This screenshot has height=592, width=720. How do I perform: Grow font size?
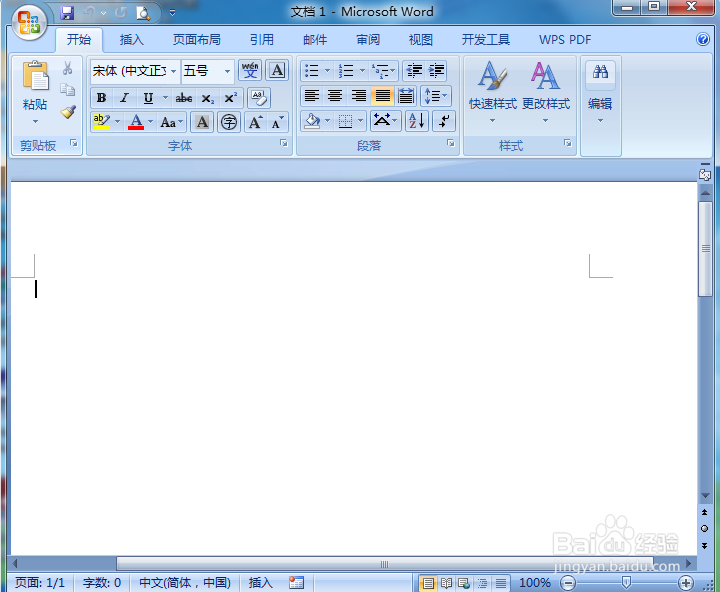[x=255, y=122]
